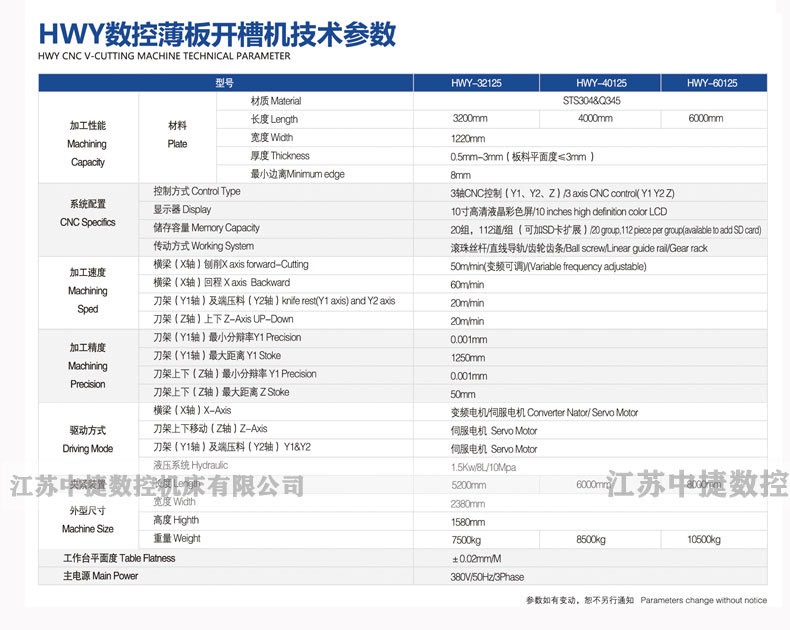Image resolution: width=790 pixels, height=630 pixels.
Task: Click the 1220mm width value
Action: pos(468,139)
